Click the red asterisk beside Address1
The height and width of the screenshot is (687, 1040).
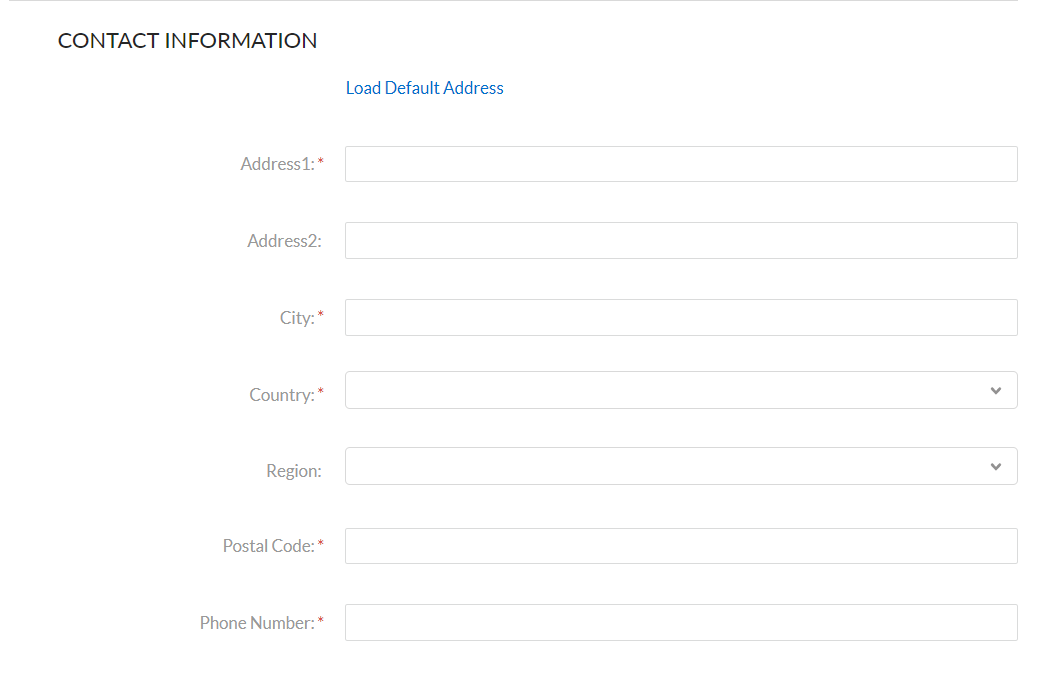click(x=321, y=163)
